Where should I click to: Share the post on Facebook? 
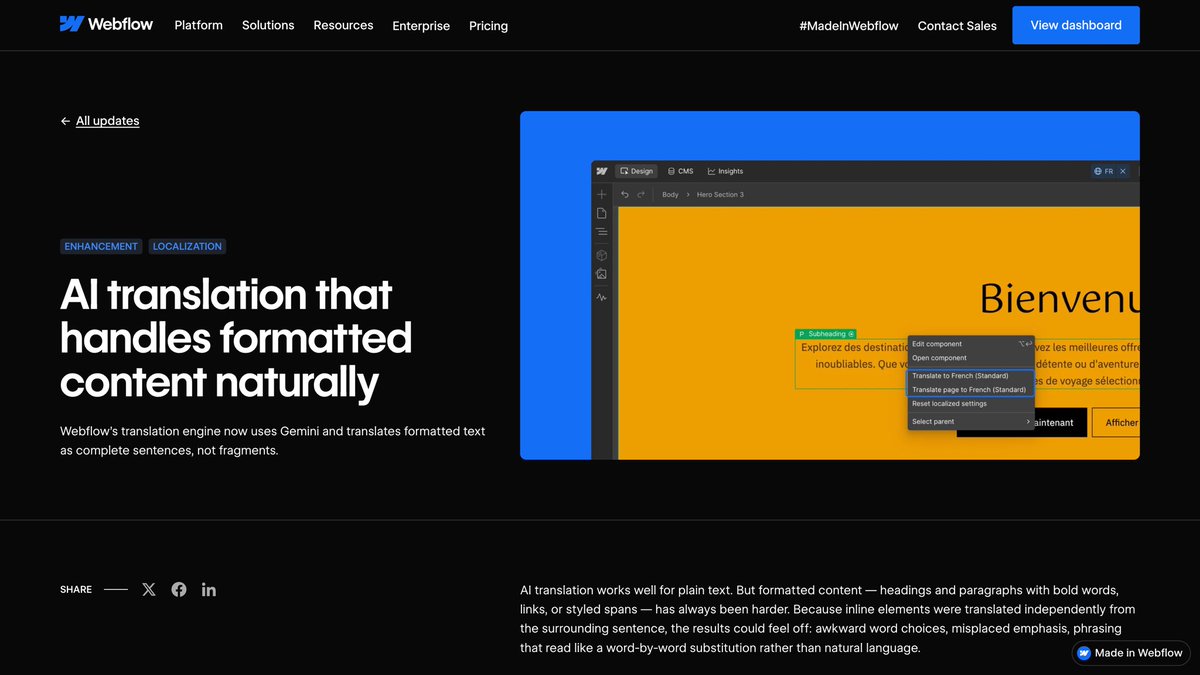(x=179, y=589)
